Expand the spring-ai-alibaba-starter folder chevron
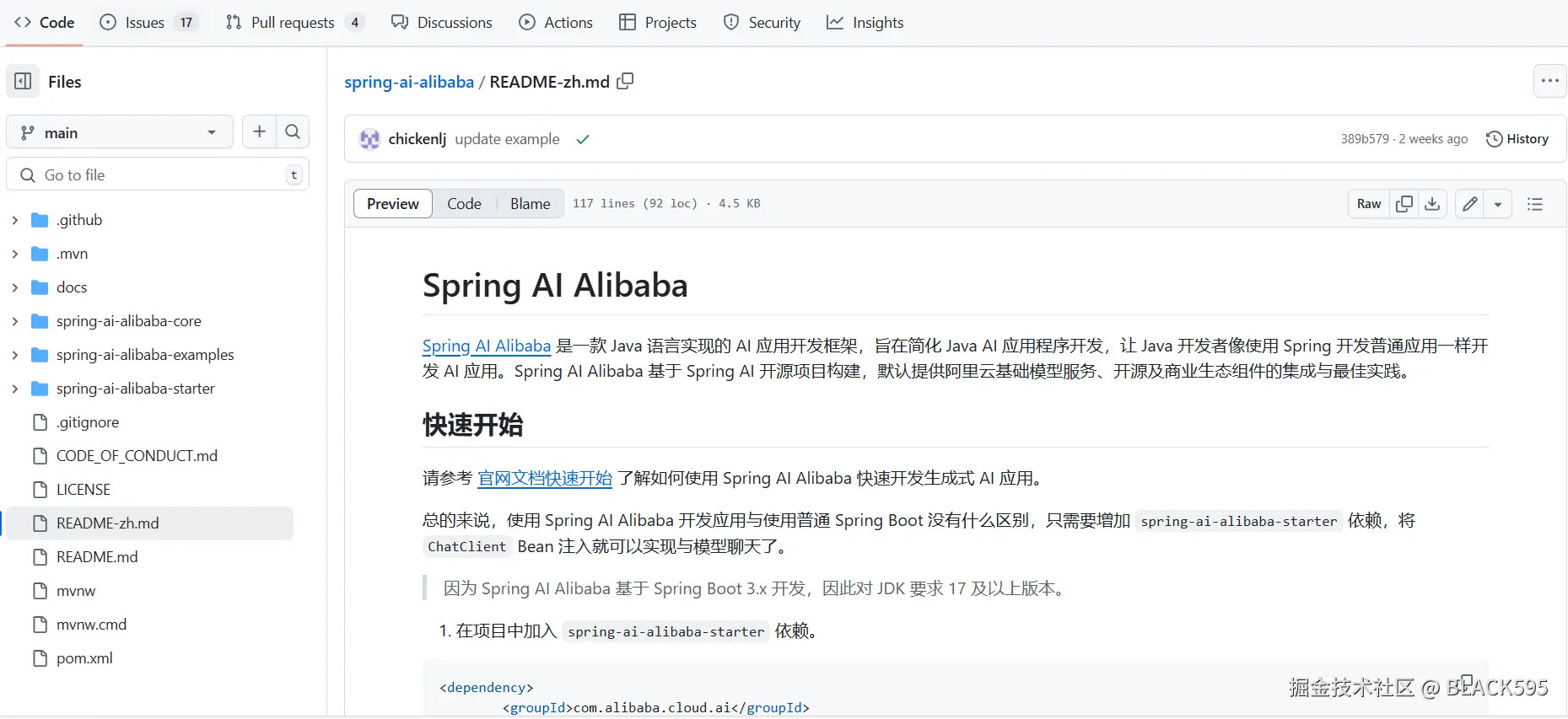 (x=14, y=389)
